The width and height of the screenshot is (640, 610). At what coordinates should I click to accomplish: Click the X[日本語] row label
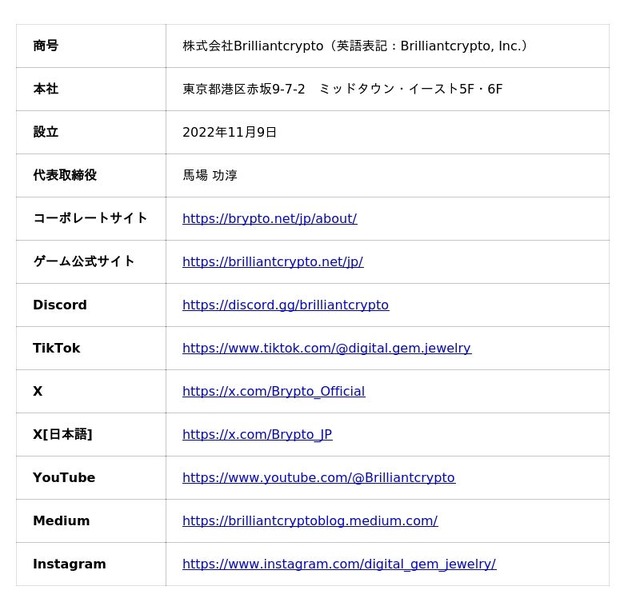tap(62, 434)
